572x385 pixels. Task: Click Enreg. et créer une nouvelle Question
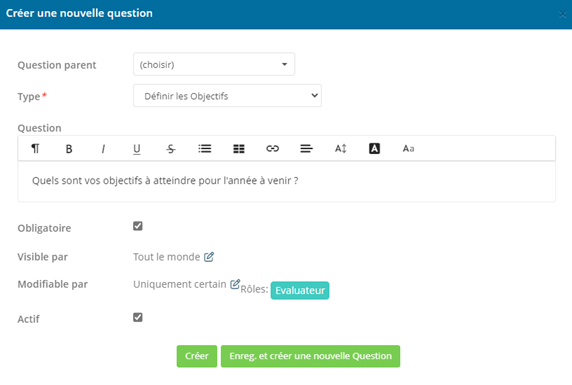(x=310, y=356)
